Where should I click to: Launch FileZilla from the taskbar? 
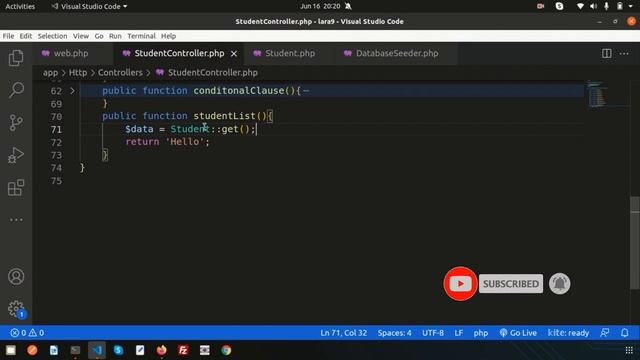click(183, 350)
